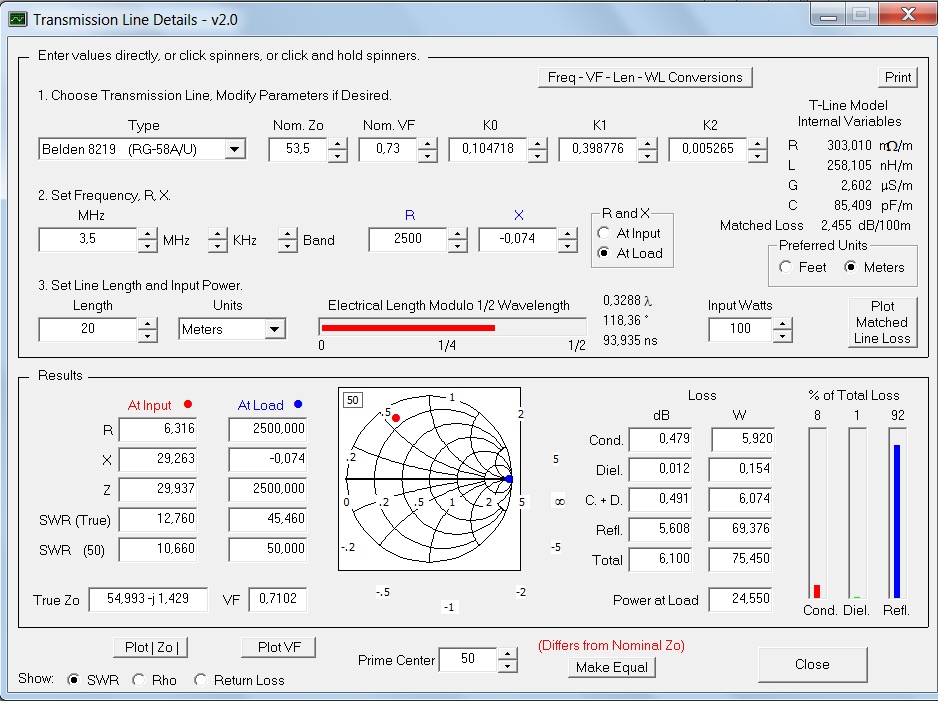
Task: Decrease Length with its down spinner arrow
Action: (x=147, y=335)
